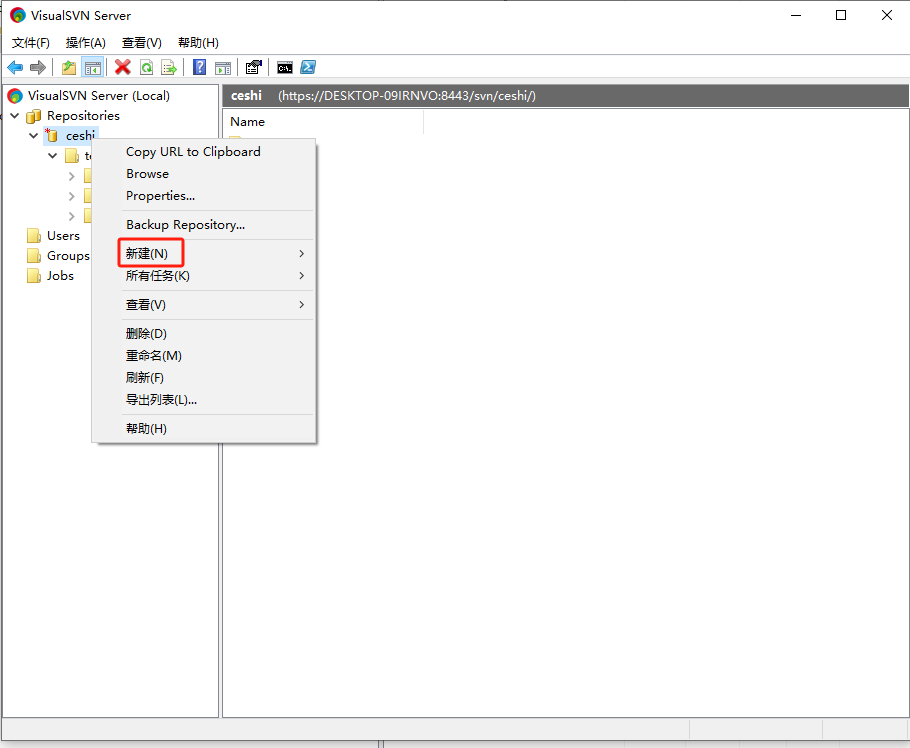Go forward with the gray arrow
Image resolution: width=910 pixels, height=748 pixels.
coord(38,67)
